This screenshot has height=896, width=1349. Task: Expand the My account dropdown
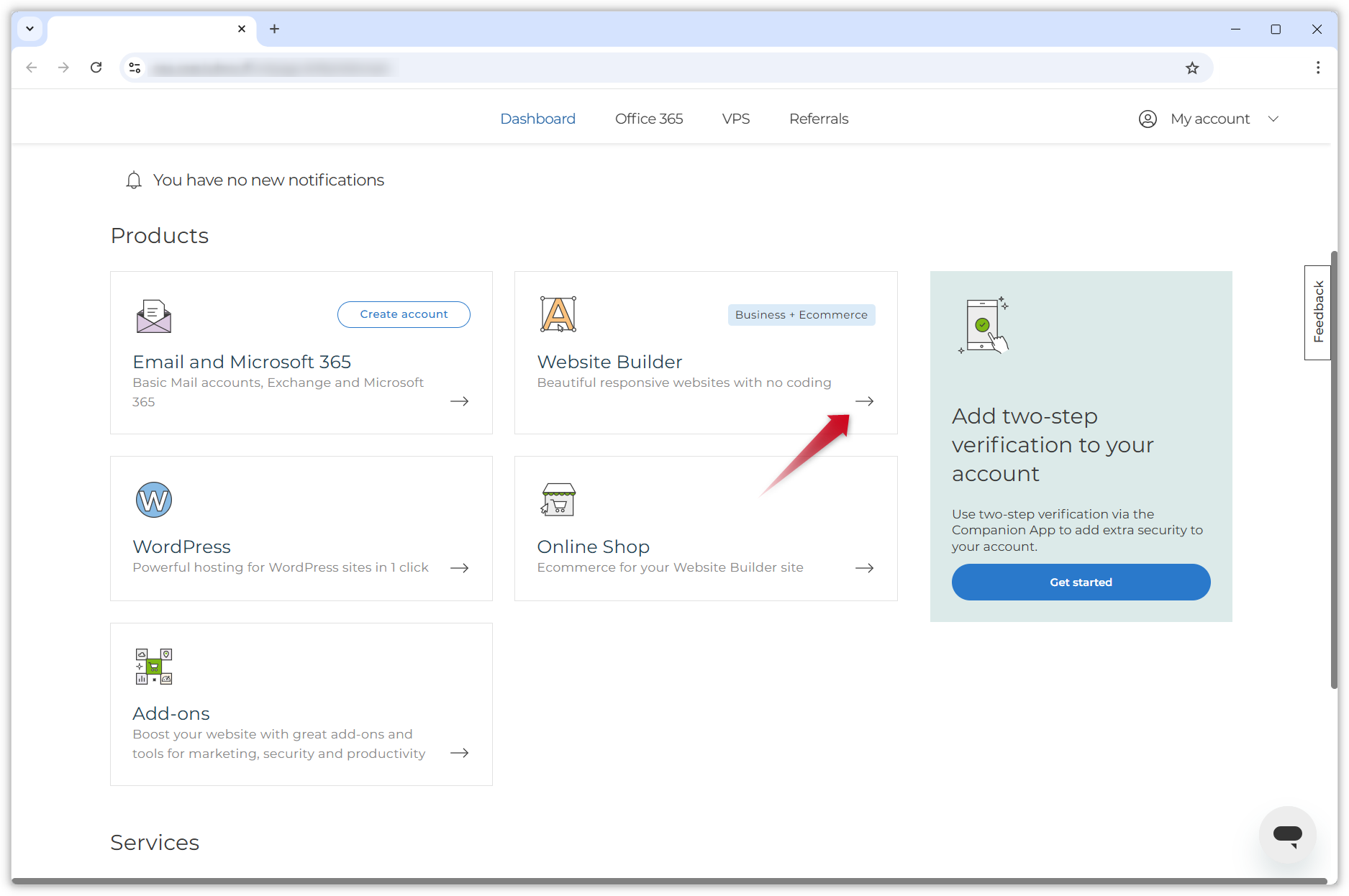[1273, 119]
